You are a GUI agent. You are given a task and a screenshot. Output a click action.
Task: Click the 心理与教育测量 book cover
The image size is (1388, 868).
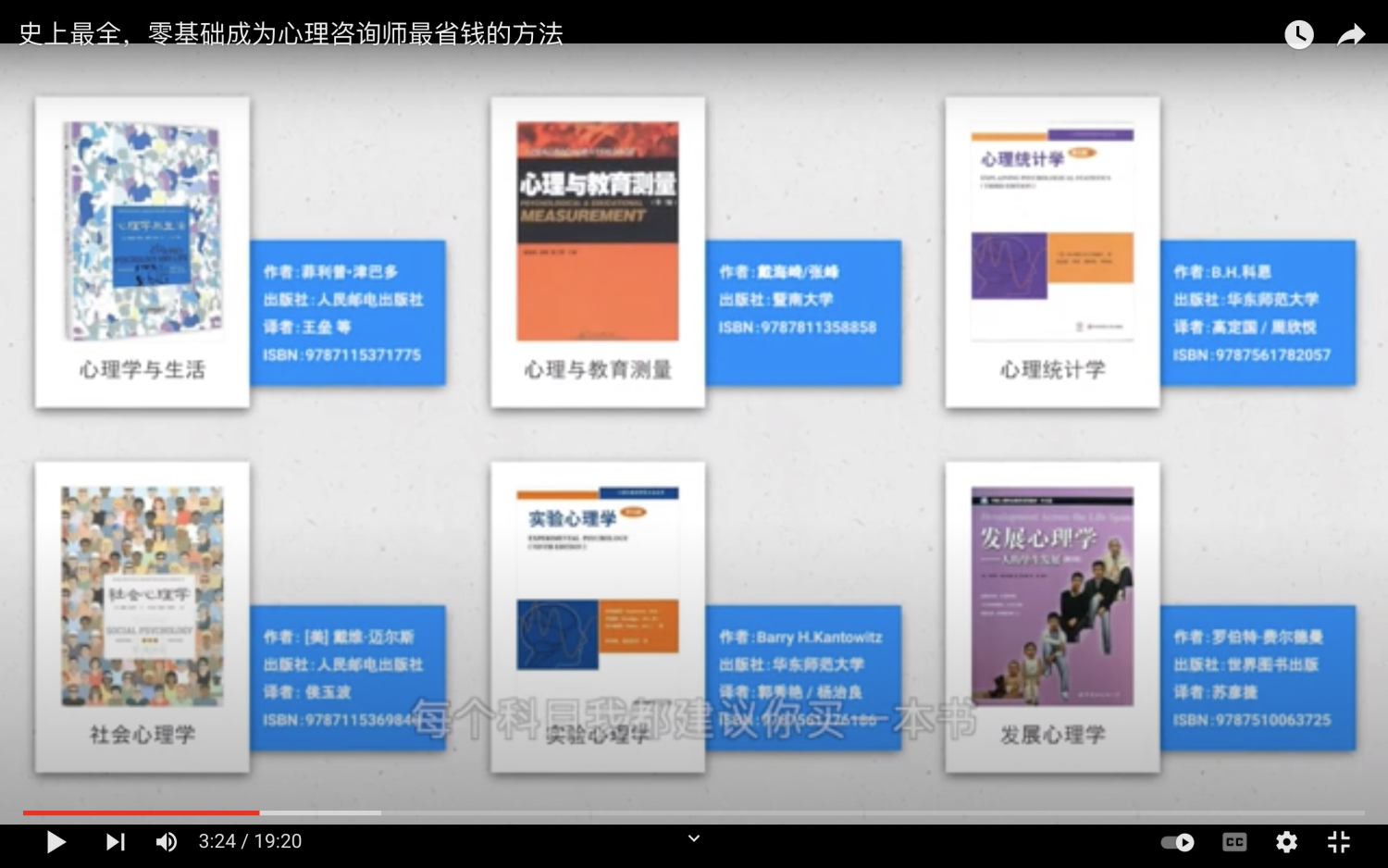coord(597,231)
